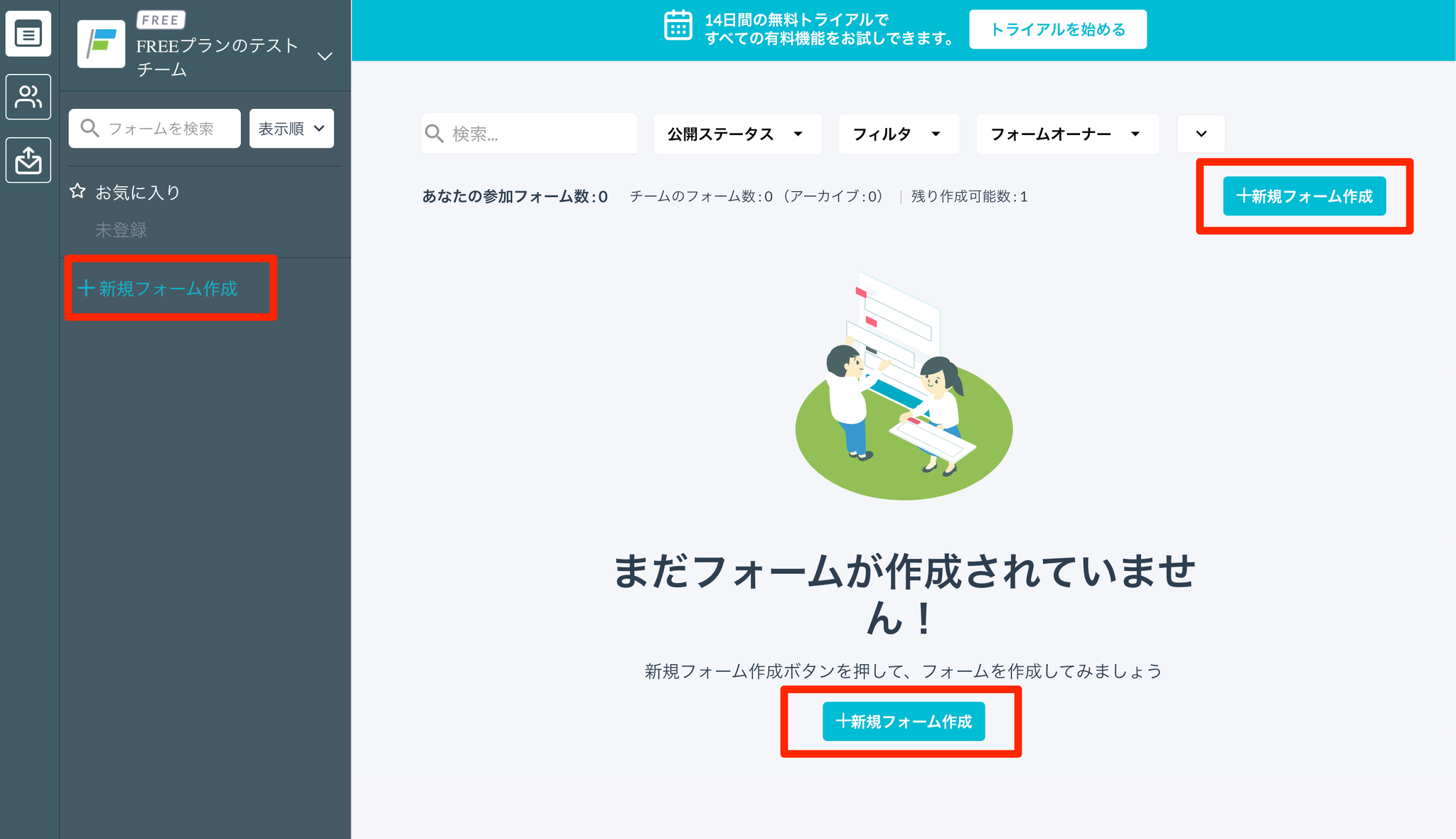Click トライアルを始める button
The width and height of the screenshot is (1456, 839).
point(1057,29)
